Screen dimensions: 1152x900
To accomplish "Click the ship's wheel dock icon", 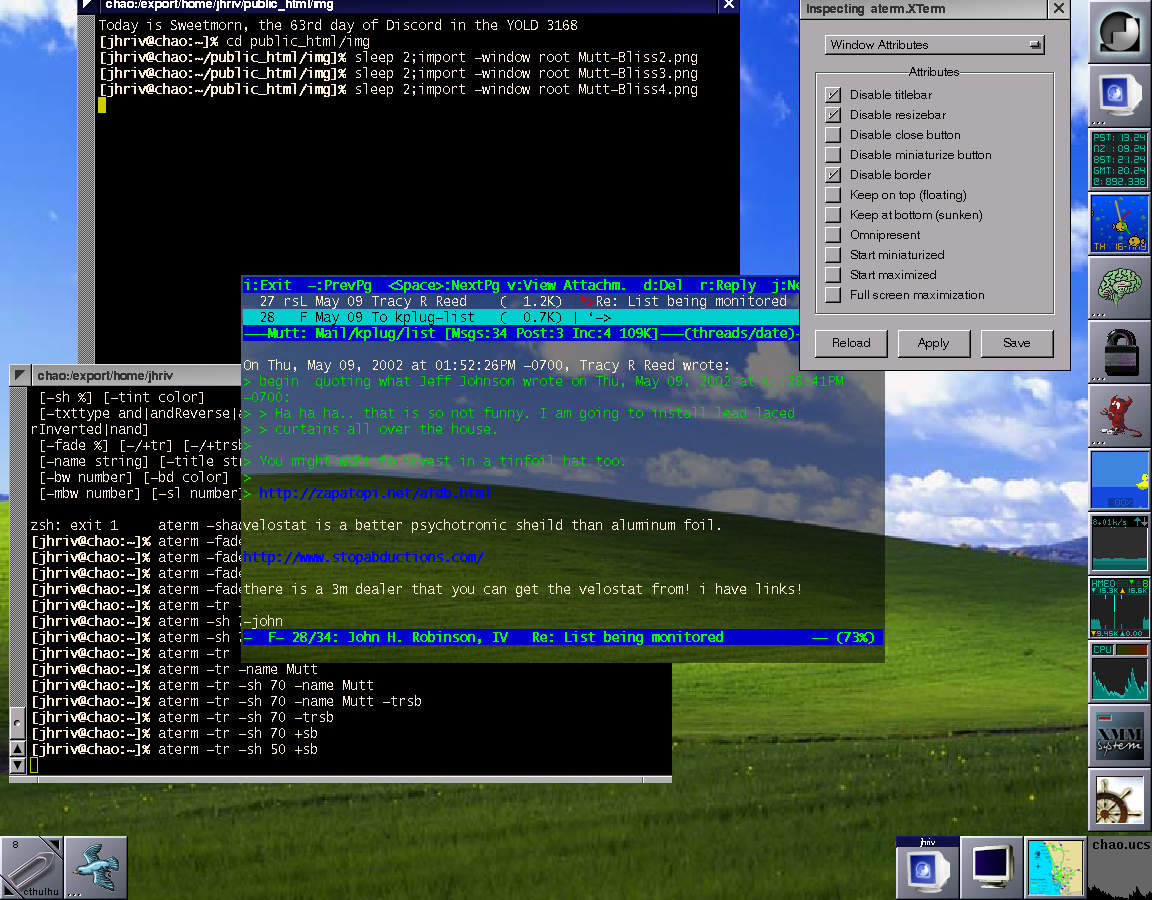I will (1119, 801).
